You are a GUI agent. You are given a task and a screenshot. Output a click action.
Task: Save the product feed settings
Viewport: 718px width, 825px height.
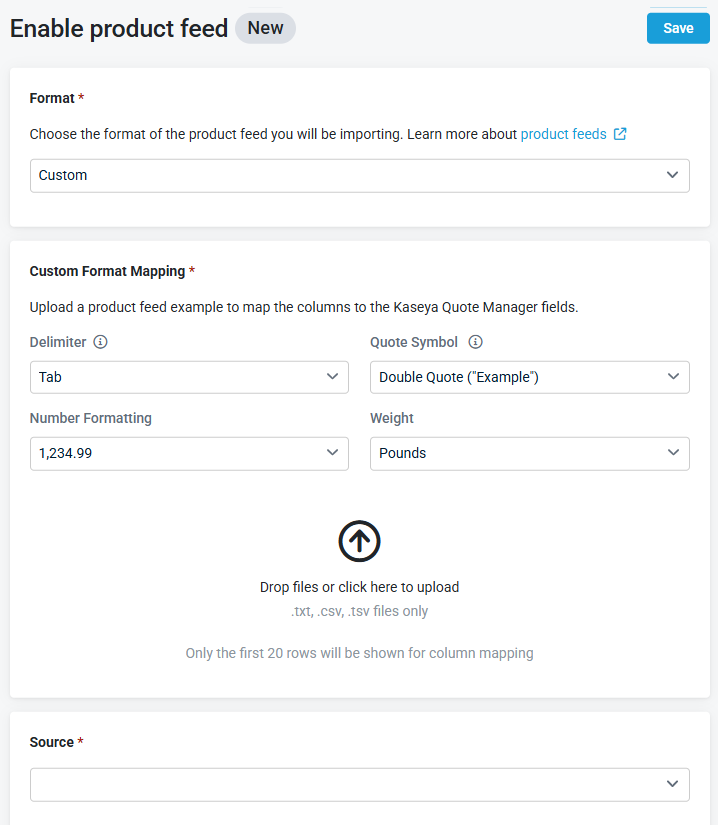678,28
